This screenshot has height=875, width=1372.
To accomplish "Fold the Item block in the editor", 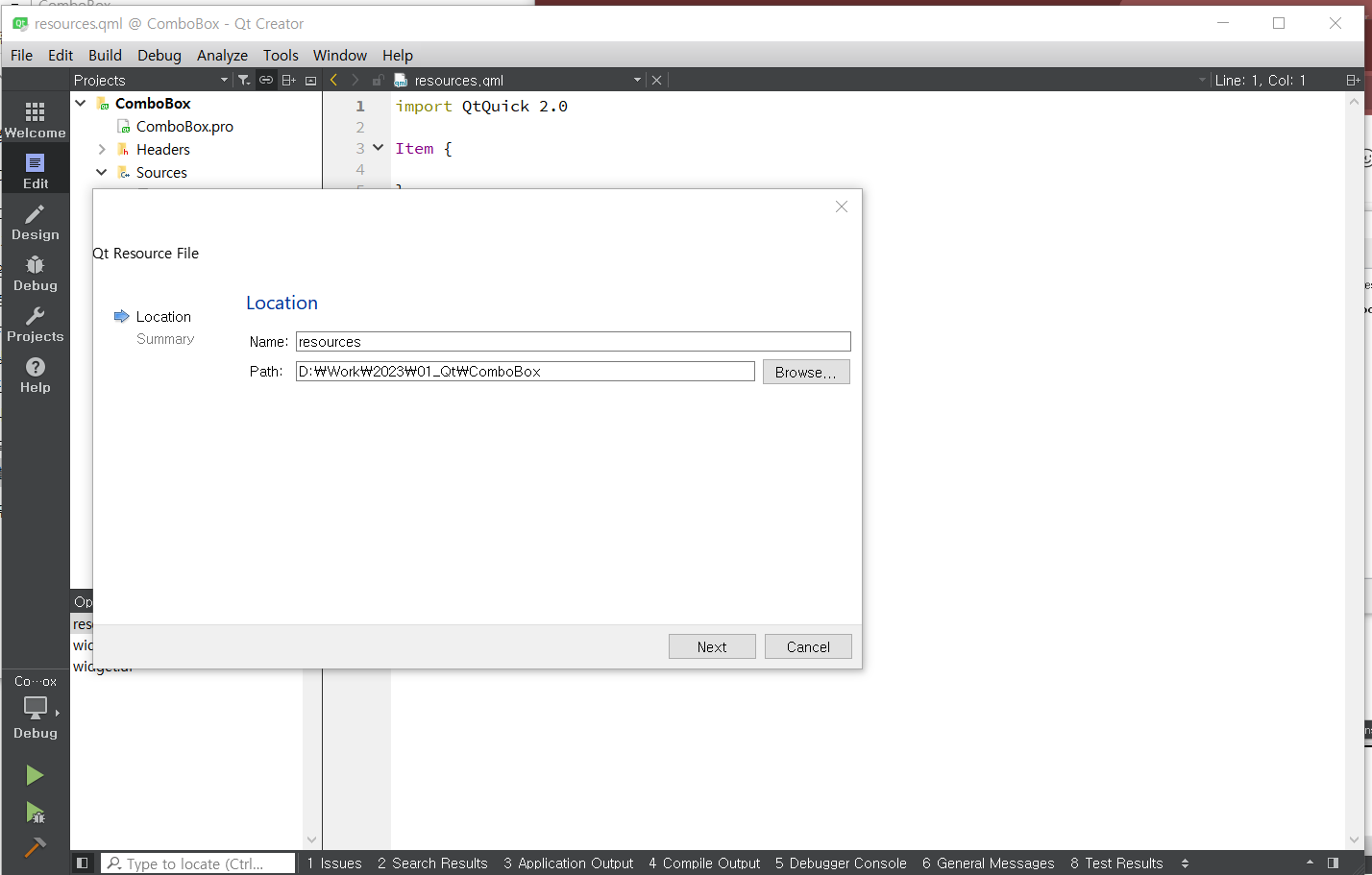I will (x=378, y=148).
